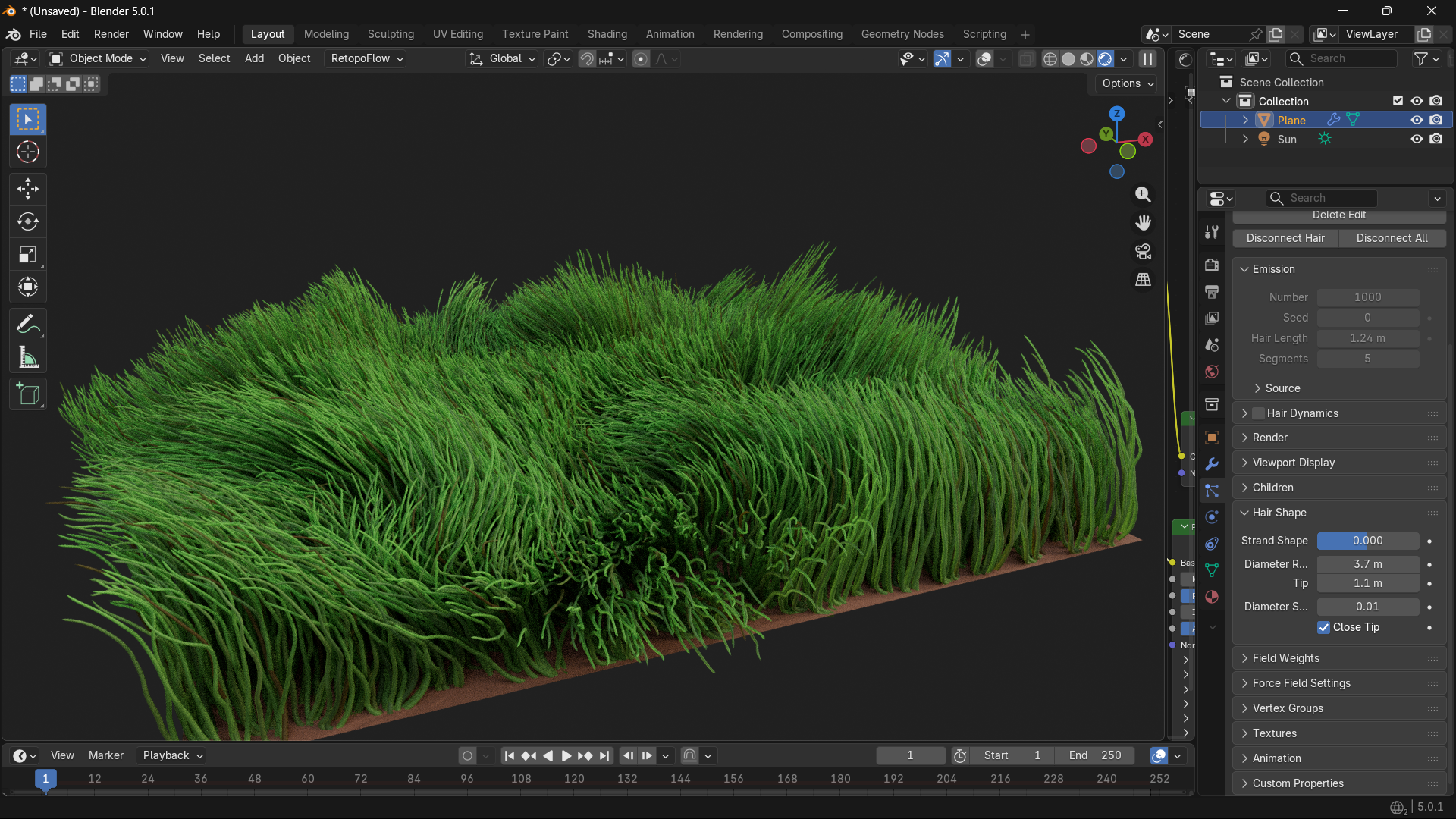Click the Disconnect All button

click(1392, 238)
